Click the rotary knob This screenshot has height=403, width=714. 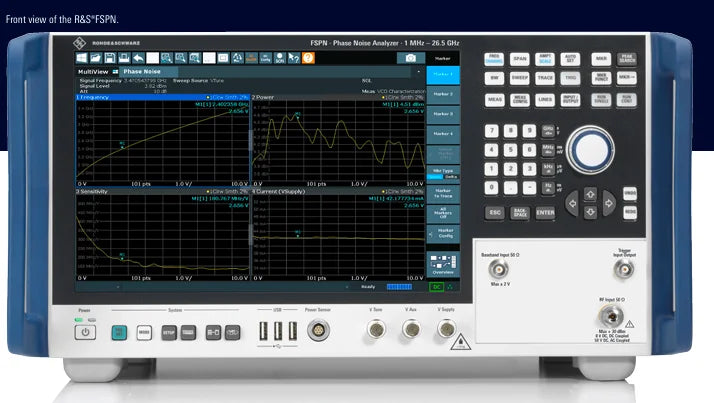pyautogui.click(x=591, y=149)
